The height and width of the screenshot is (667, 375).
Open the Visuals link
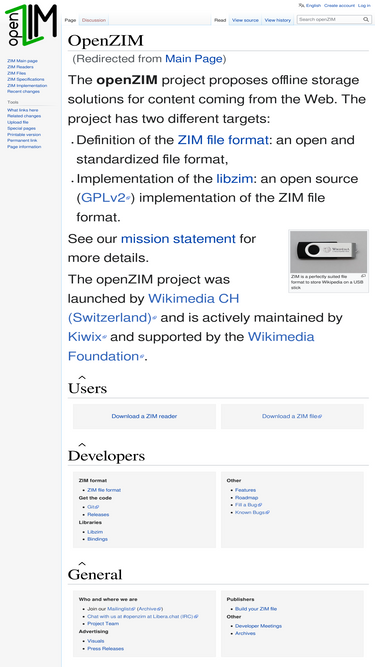[x=96, y=641]
